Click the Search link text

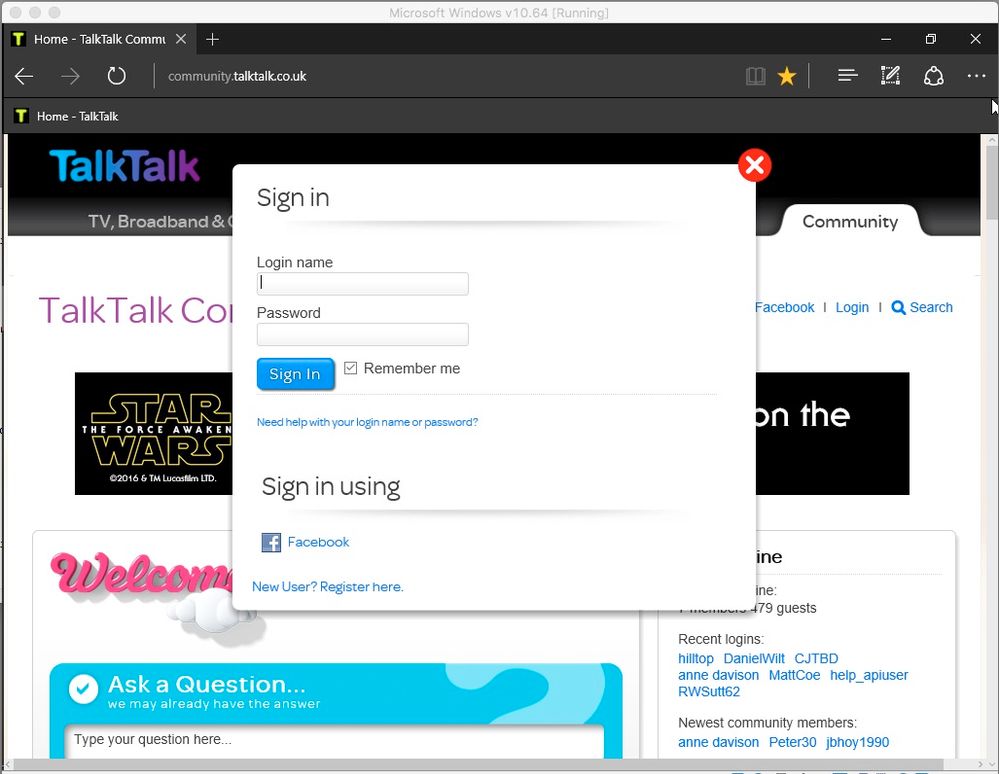[931, 307]
